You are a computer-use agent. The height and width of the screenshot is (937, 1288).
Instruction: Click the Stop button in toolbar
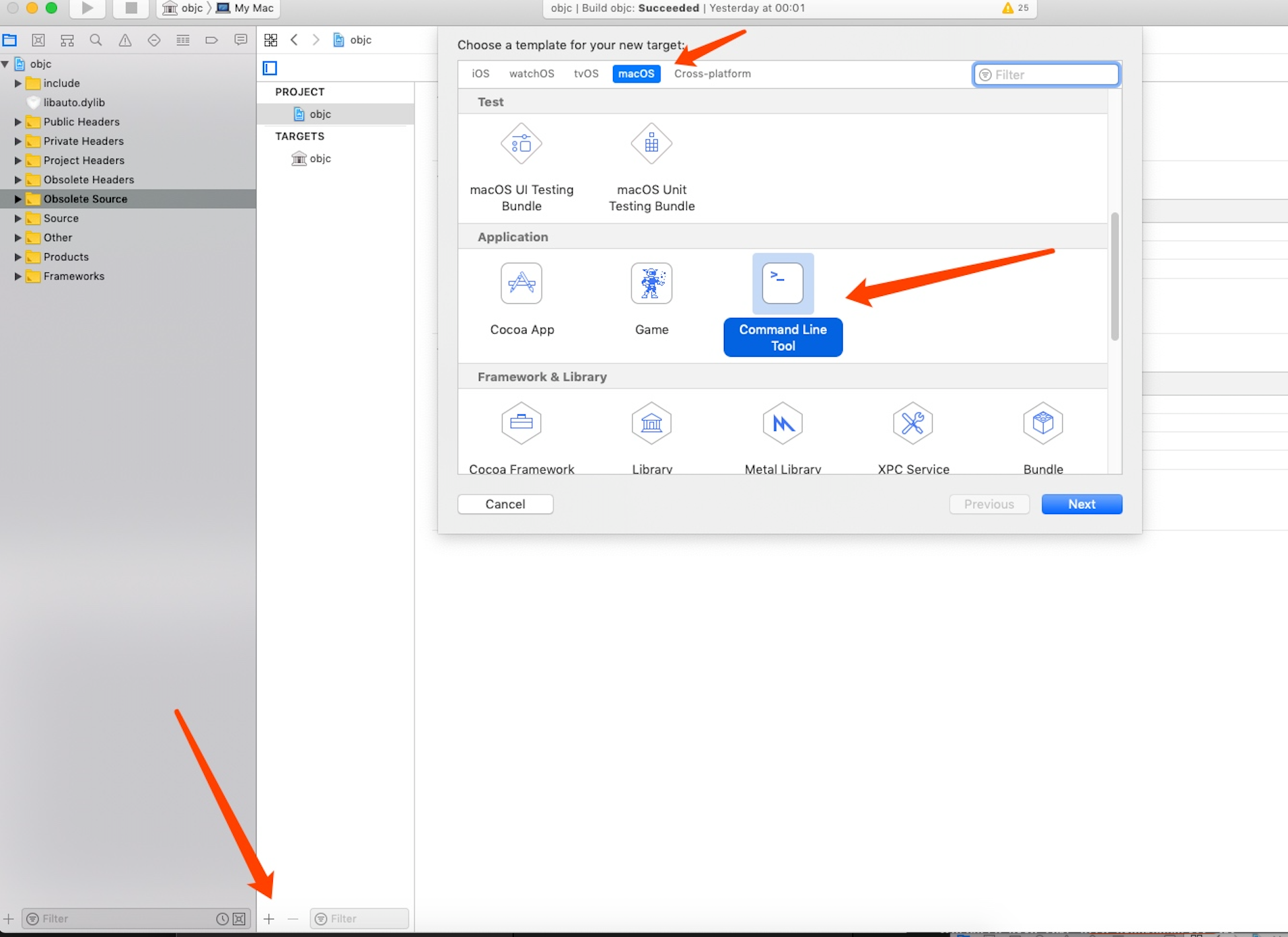[131, 8]
